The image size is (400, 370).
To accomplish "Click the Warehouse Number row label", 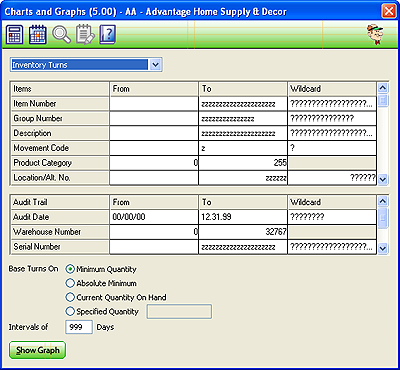I will point(60,232).
